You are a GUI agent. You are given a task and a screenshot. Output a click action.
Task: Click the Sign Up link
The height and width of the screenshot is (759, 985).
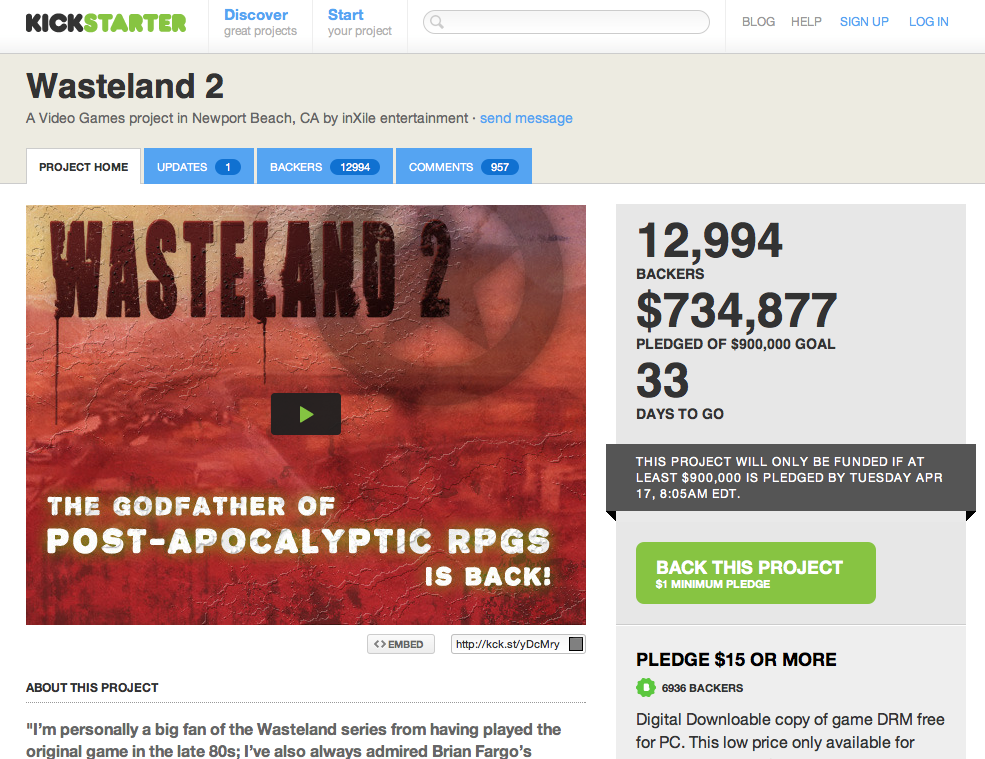[864, 22]
